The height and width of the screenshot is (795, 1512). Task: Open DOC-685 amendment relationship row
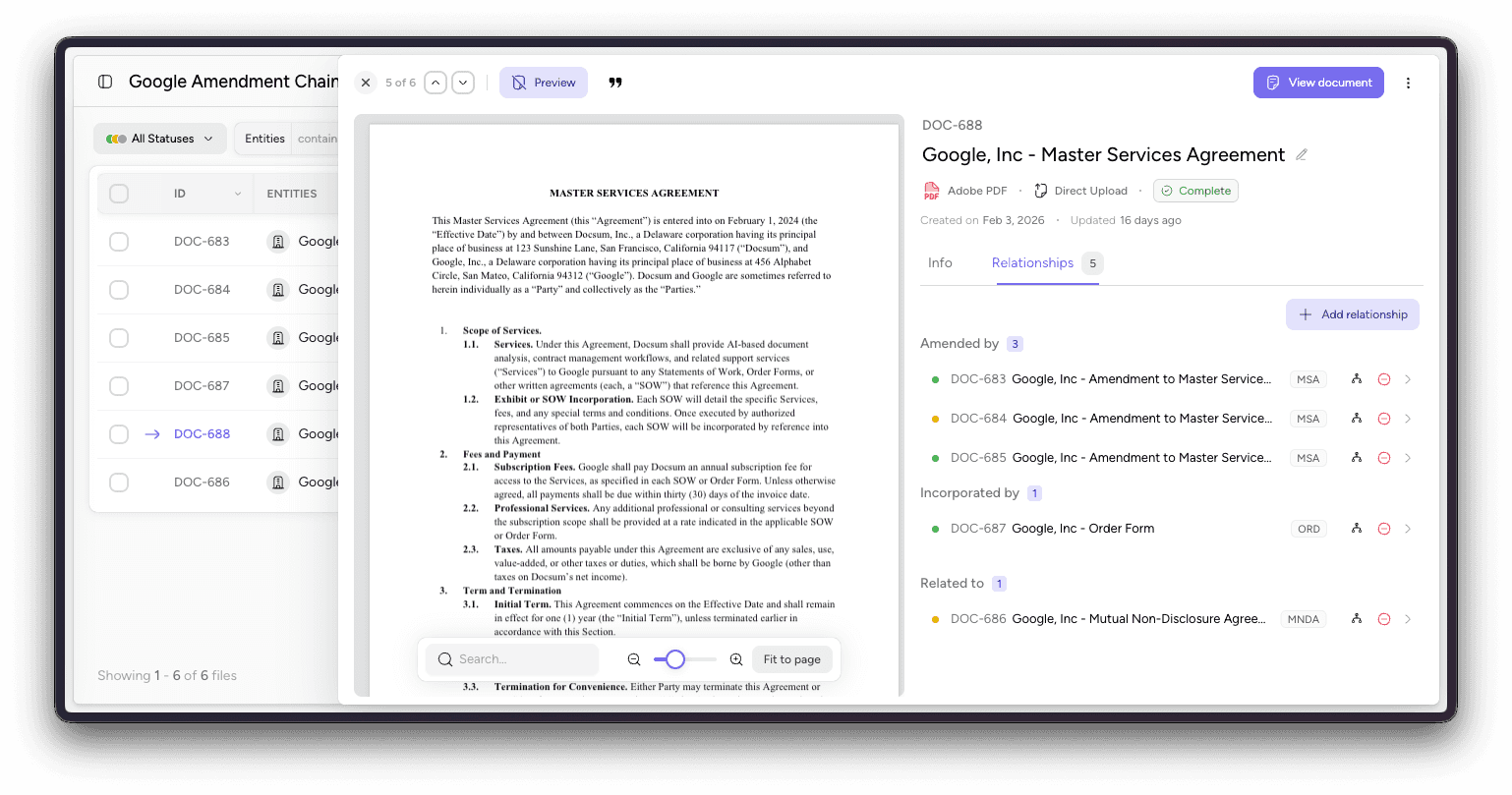point(1172,458)
